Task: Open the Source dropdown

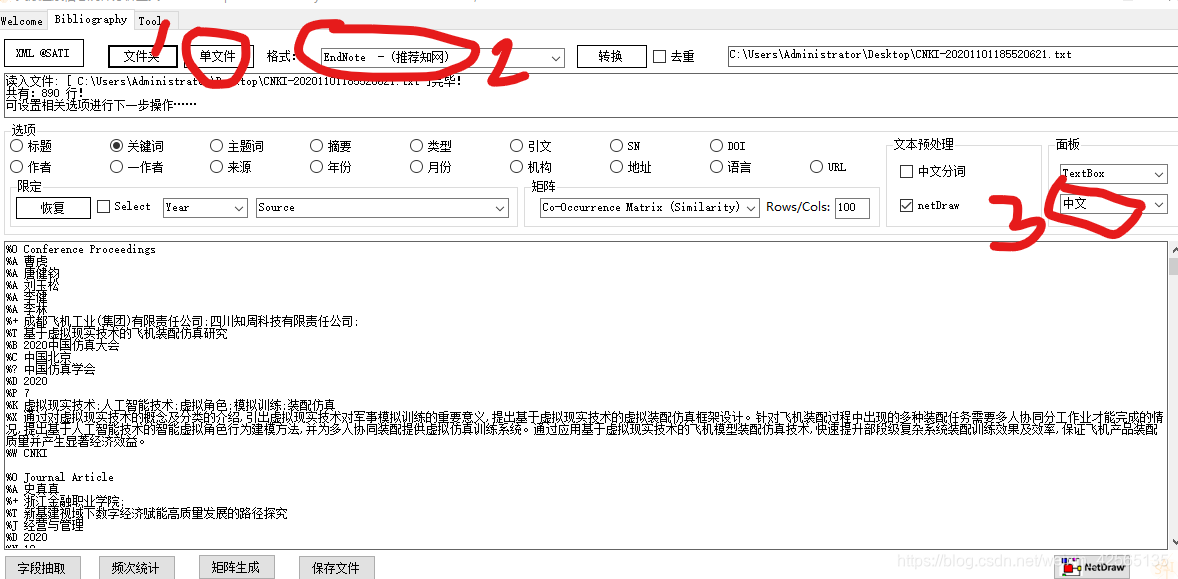Action: pyautogui.click(x=382, y=207)
